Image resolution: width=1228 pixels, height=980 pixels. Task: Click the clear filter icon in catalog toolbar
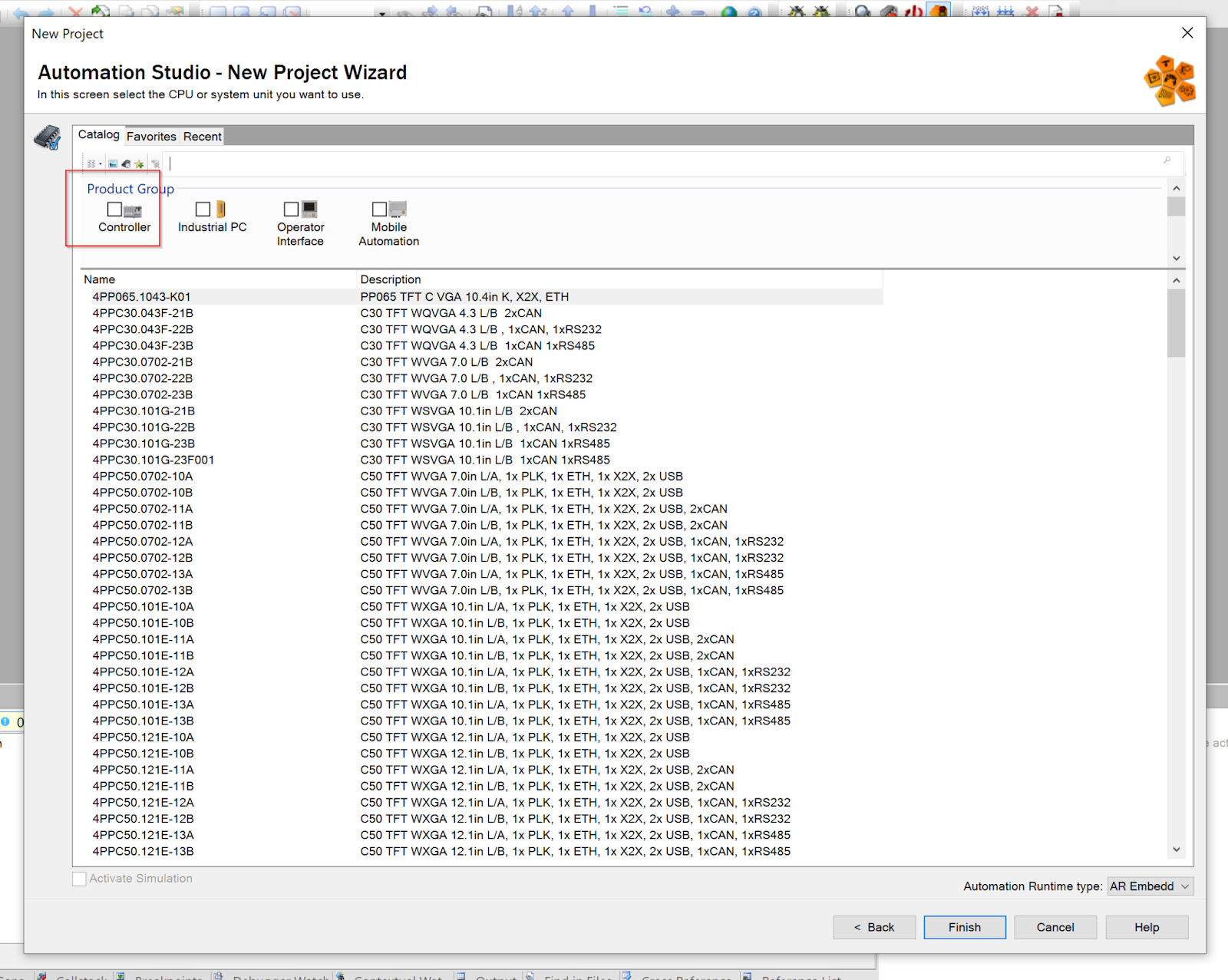156,163
